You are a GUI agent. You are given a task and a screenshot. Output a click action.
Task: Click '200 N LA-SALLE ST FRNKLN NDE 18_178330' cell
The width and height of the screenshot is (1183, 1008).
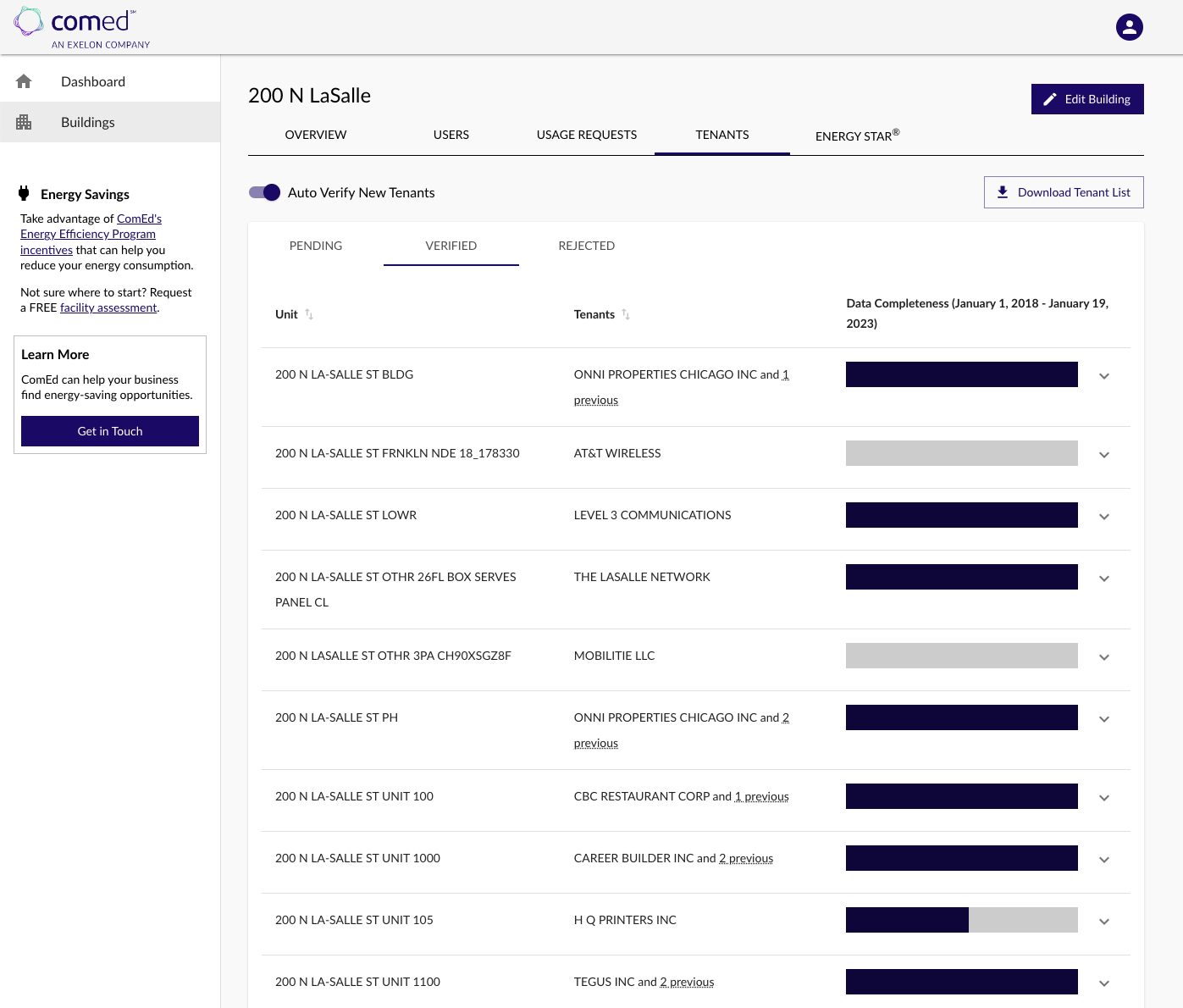click(397, 453)
